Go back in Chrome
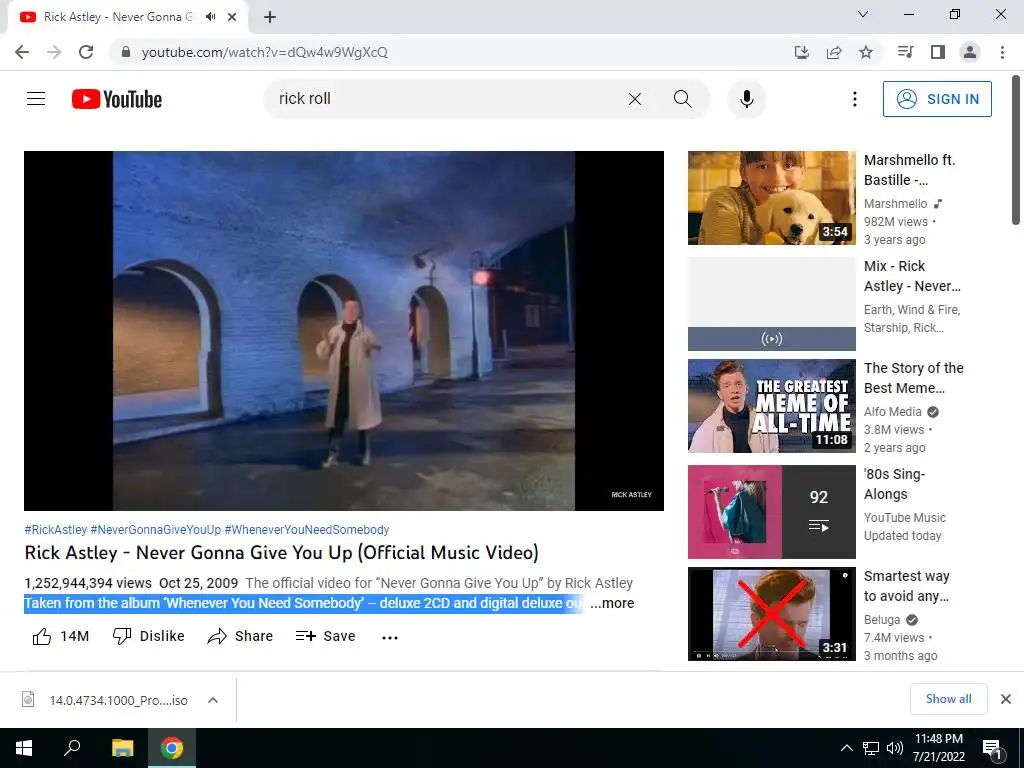The width and height of the screenshot is (1024, 768). [x=22, y=52]
